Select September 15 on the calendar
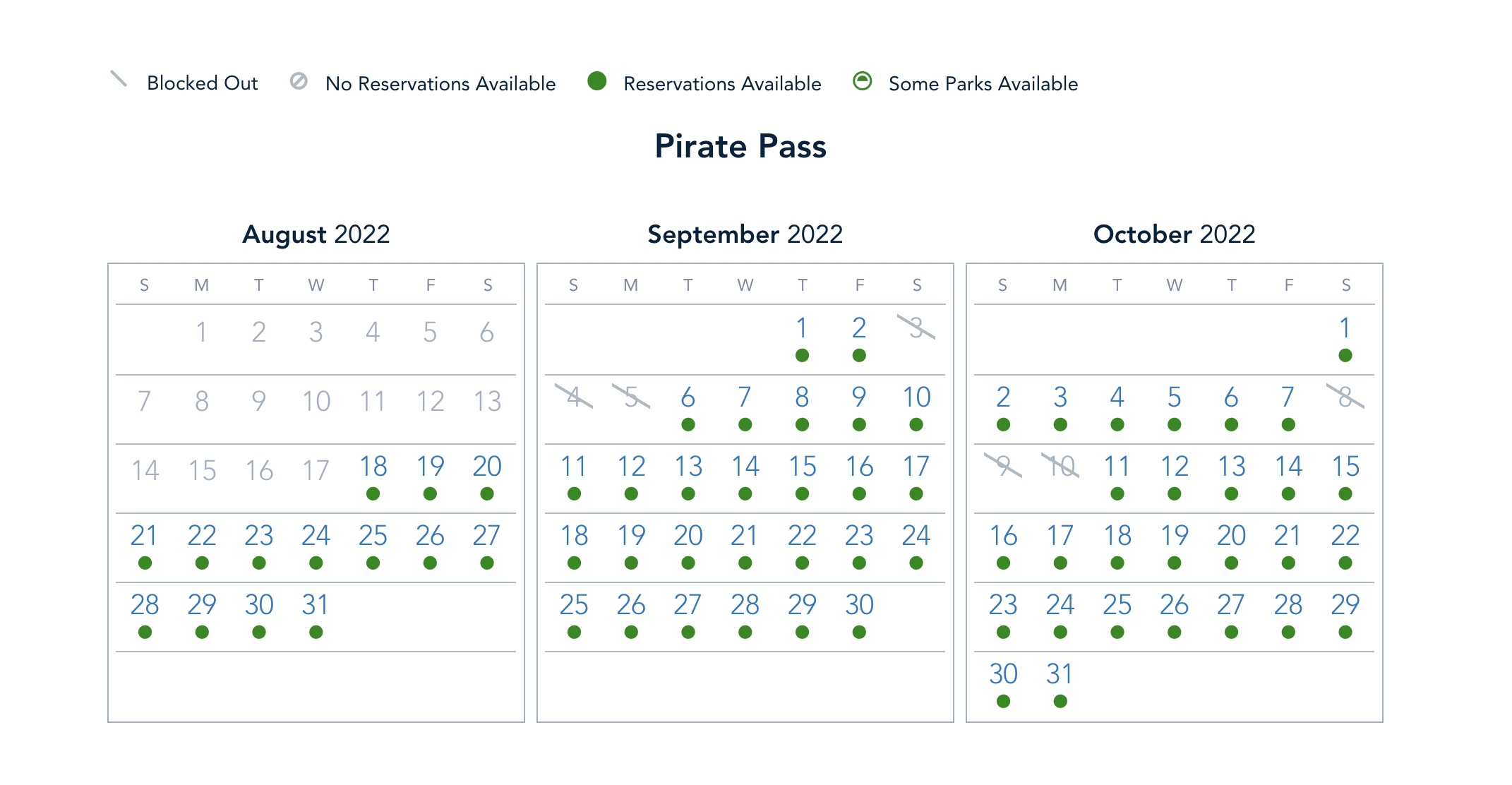The image size is (1512, 785). point(802,467)
